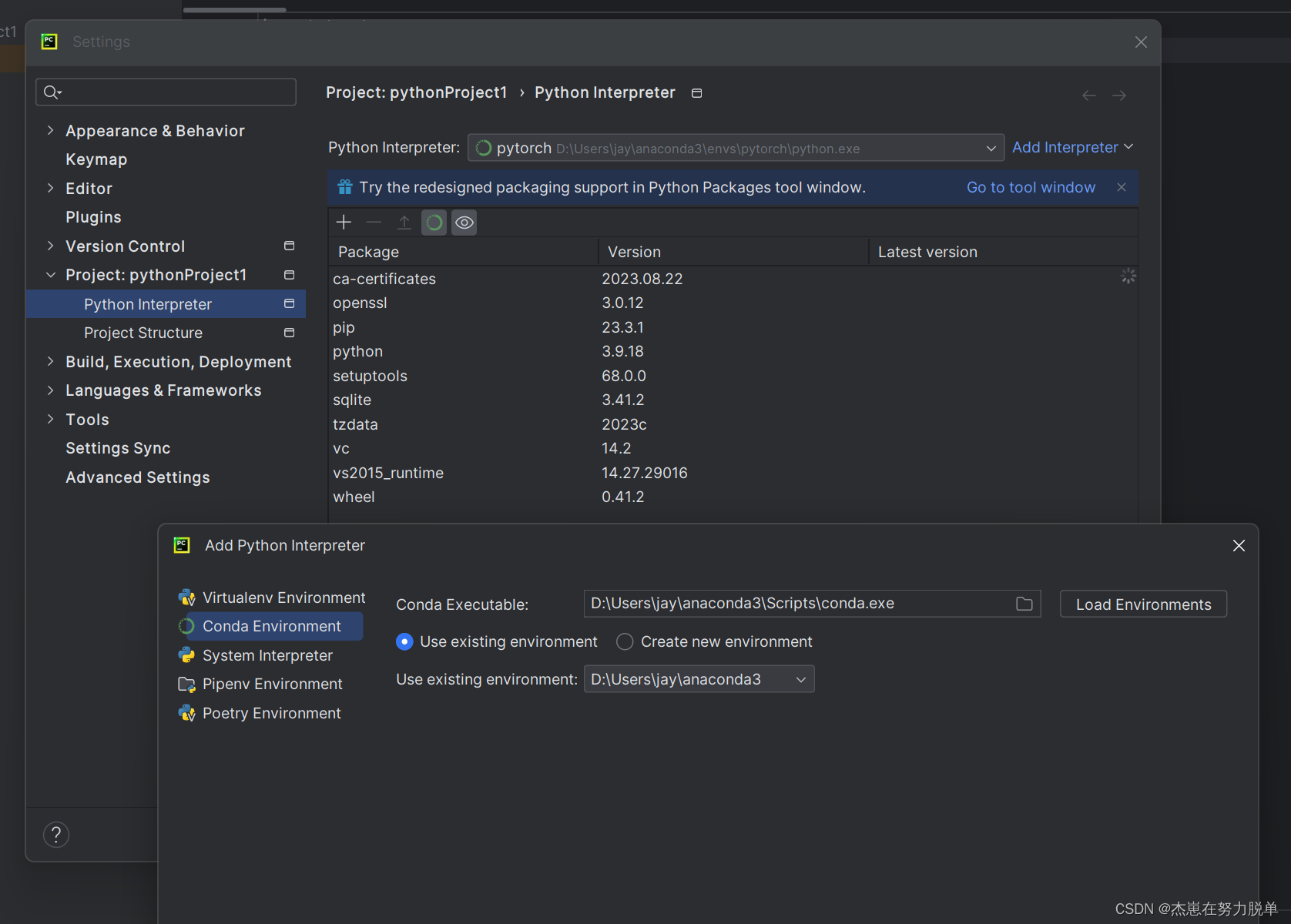This screenshot has height=924, width=1291.
Task: Open the Settings Sync page
Action: click(118, 448)
